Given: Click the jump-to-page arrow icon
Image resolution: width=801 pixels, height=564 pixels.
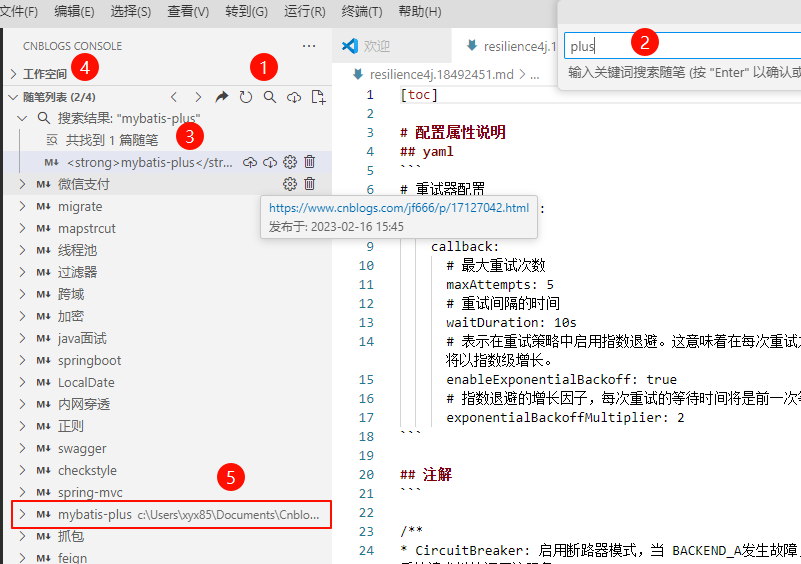Looking at the screenshot, I should (x=222, y=97).
